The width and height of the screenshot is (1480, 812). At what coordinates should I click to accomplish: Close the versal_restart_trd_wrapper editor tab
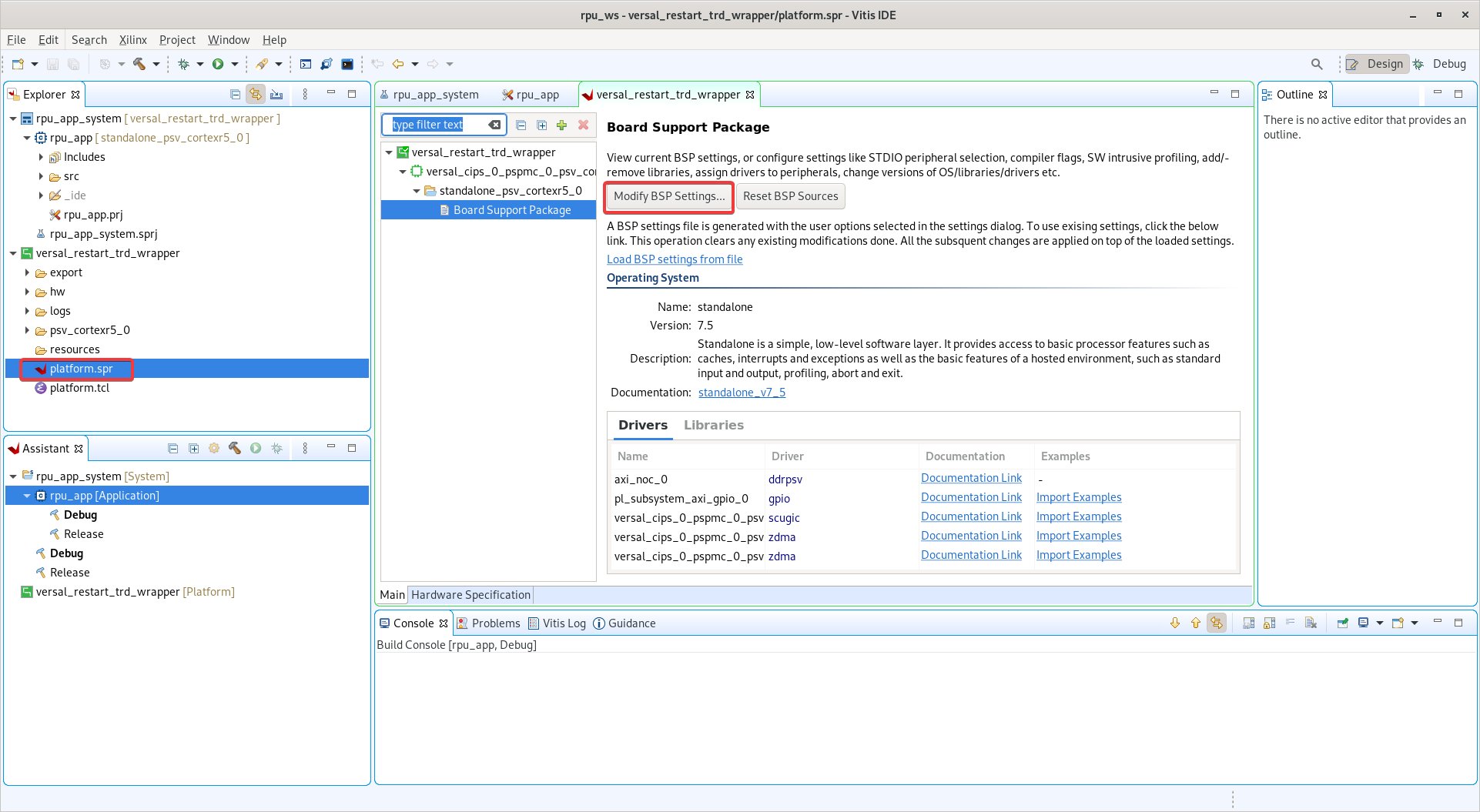click(x=750, y=95)
